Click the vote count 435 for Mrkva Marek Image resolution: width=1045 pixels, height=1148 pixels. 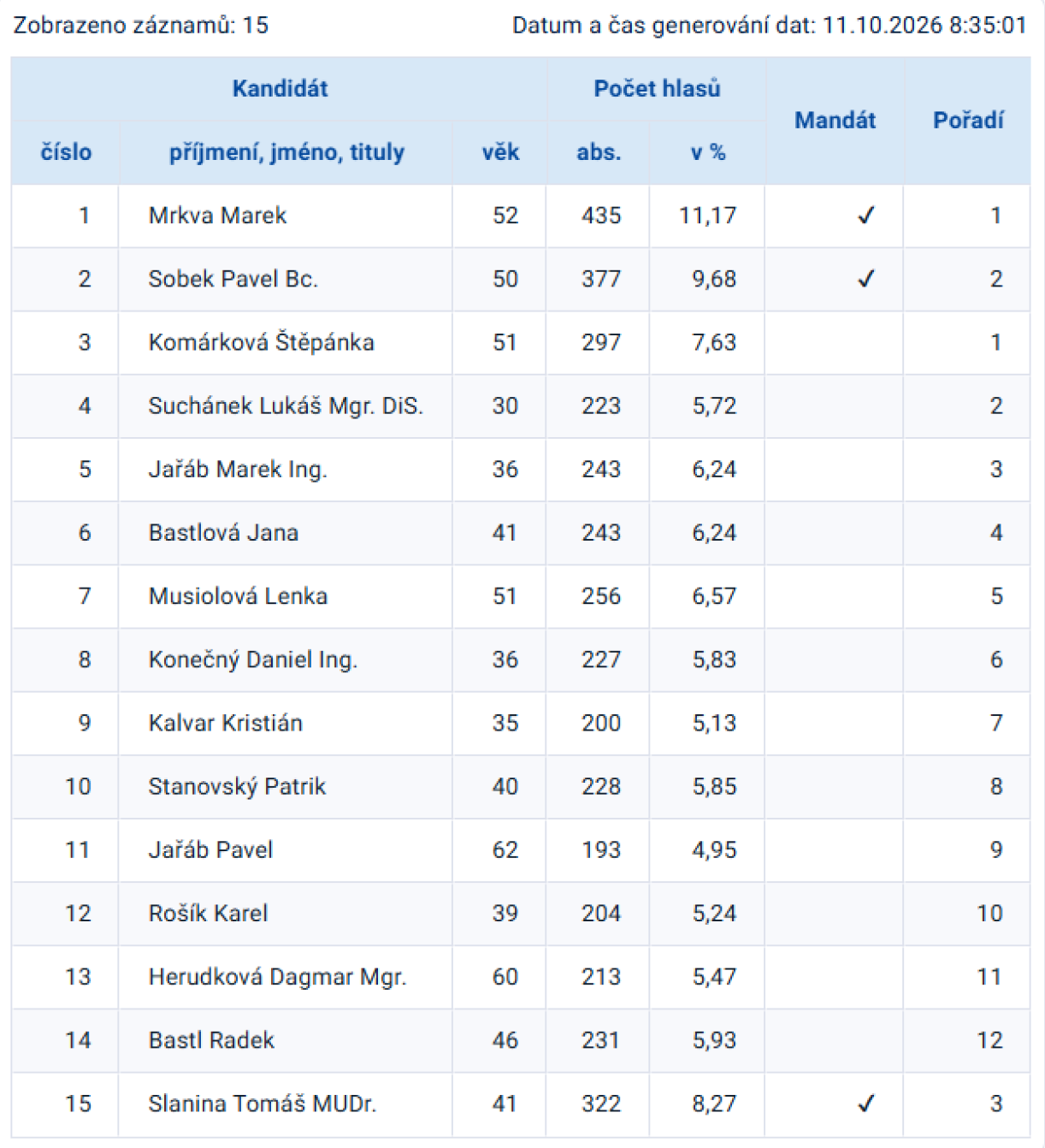click(601, 216)
